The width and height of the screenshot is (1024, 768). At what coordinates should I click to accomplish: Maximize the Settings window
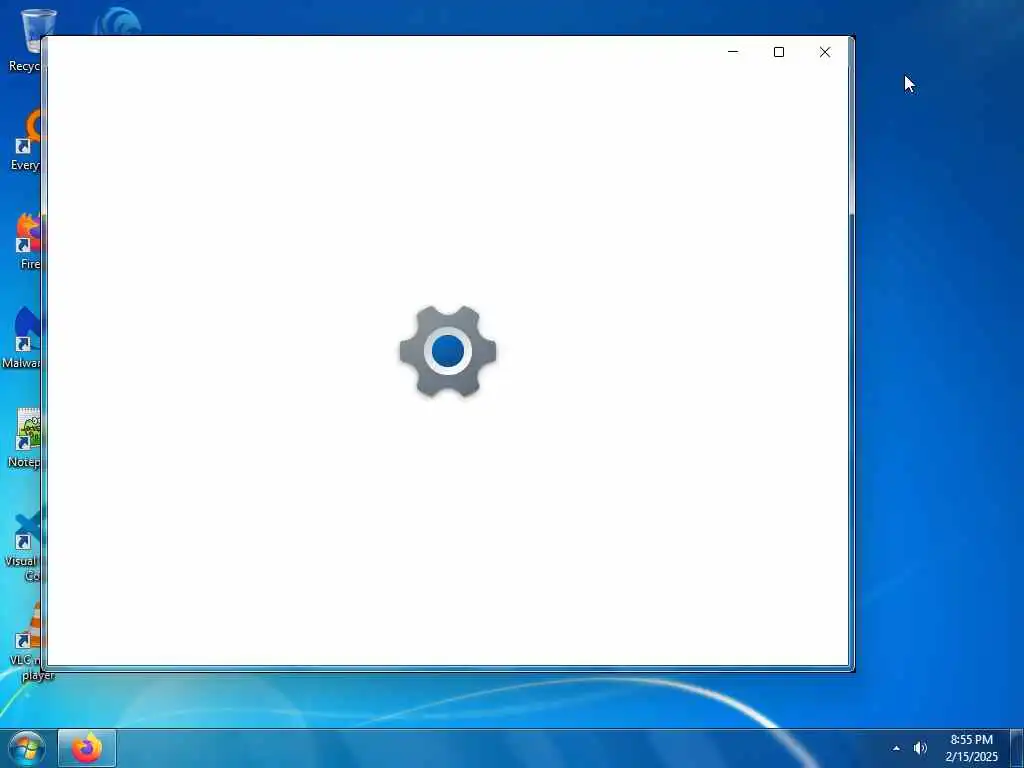point(778,52)
